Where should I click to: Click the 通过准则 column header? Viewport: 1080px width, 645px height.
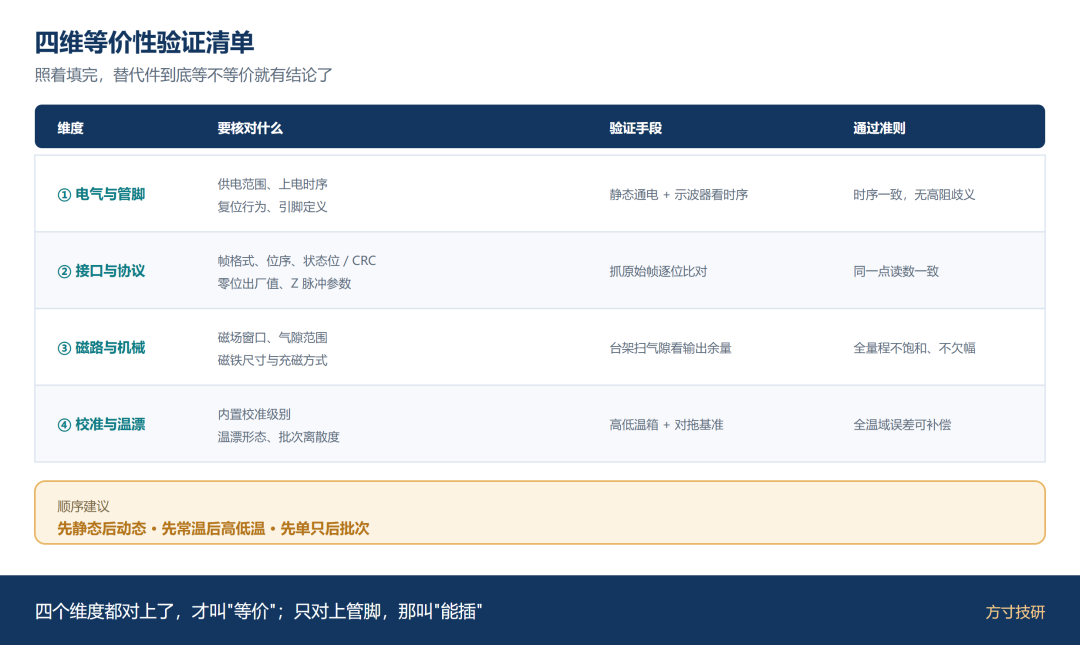coord(879,128)
